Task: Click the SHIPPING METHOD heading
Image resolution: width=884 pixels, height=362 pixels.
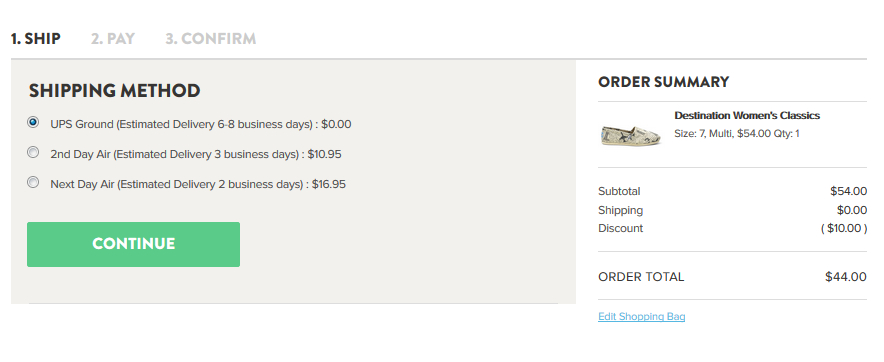Action: pos(114,91)
